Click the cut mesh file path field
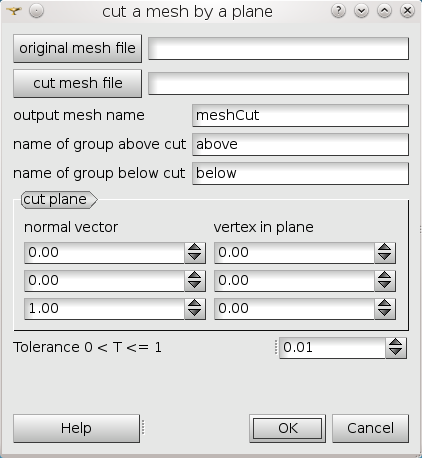 coord(278,83)
